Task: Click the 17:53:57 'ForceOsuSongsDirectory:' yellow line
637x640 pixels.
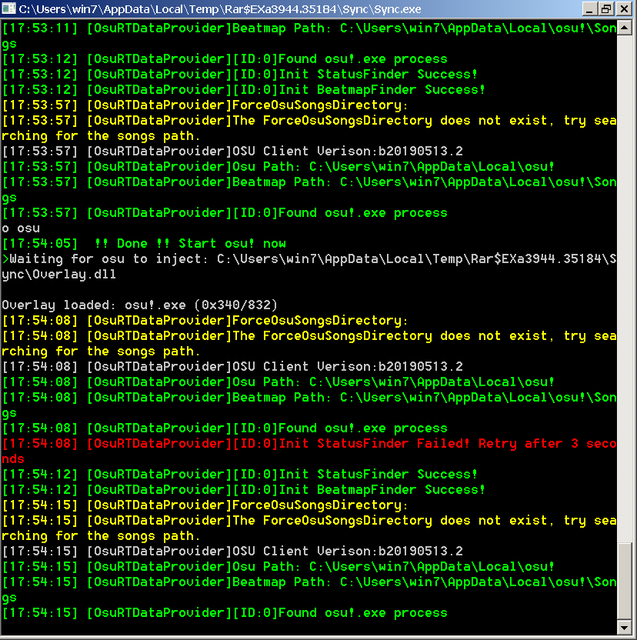Action: 205,105
